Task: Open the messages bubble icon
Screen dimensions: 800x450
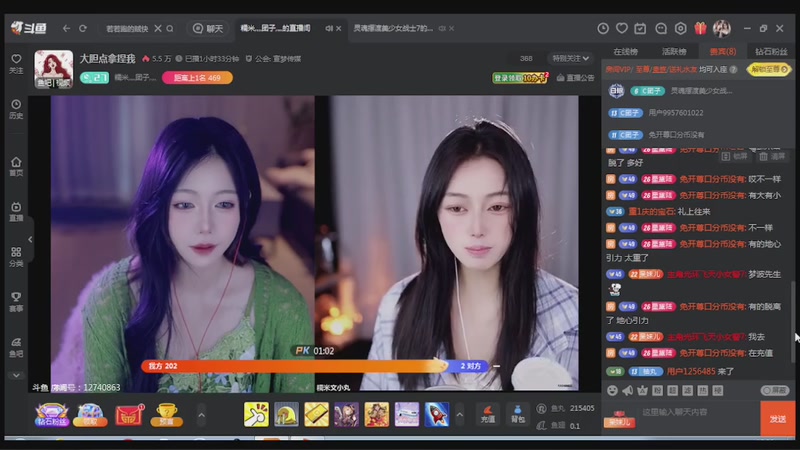Action: tap(661, 29)
